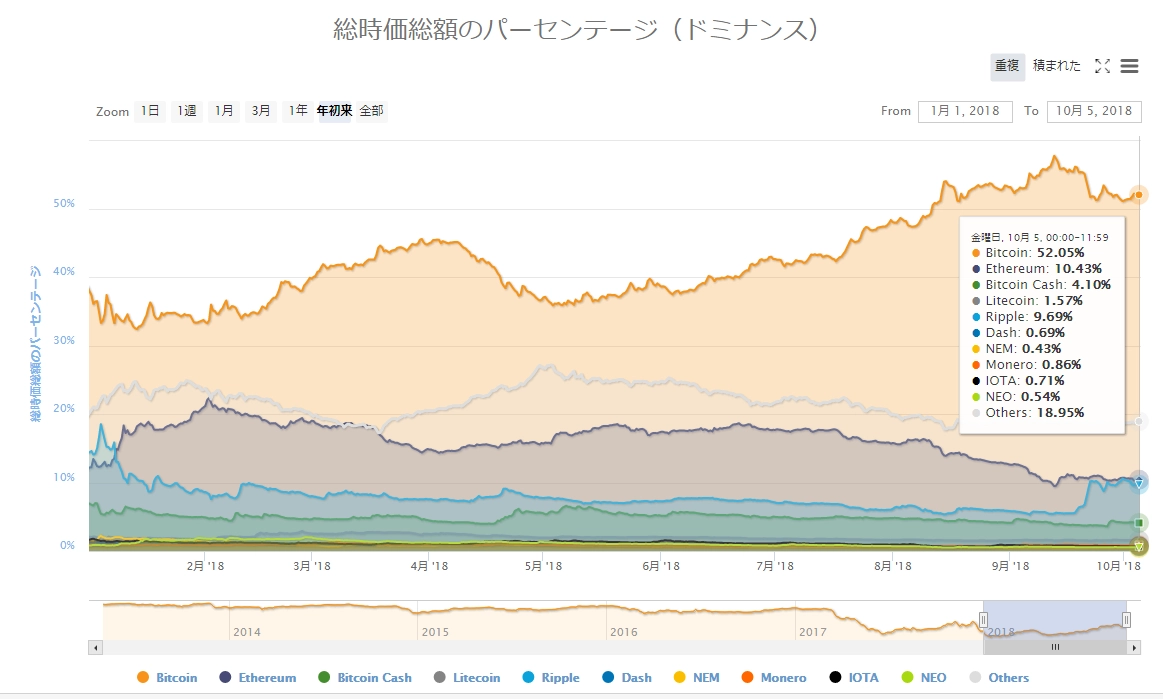Click the IOTA black legend dot
Image resolution: width=1163 pixels, height=699 pixels.
835,678
